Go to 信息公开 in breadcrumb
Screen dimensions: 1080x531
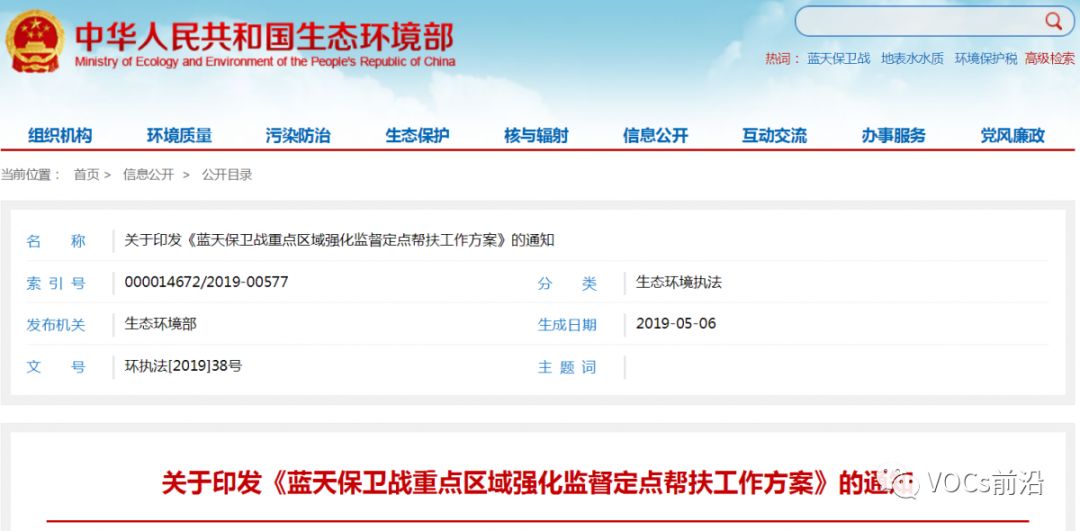point(148,175)
